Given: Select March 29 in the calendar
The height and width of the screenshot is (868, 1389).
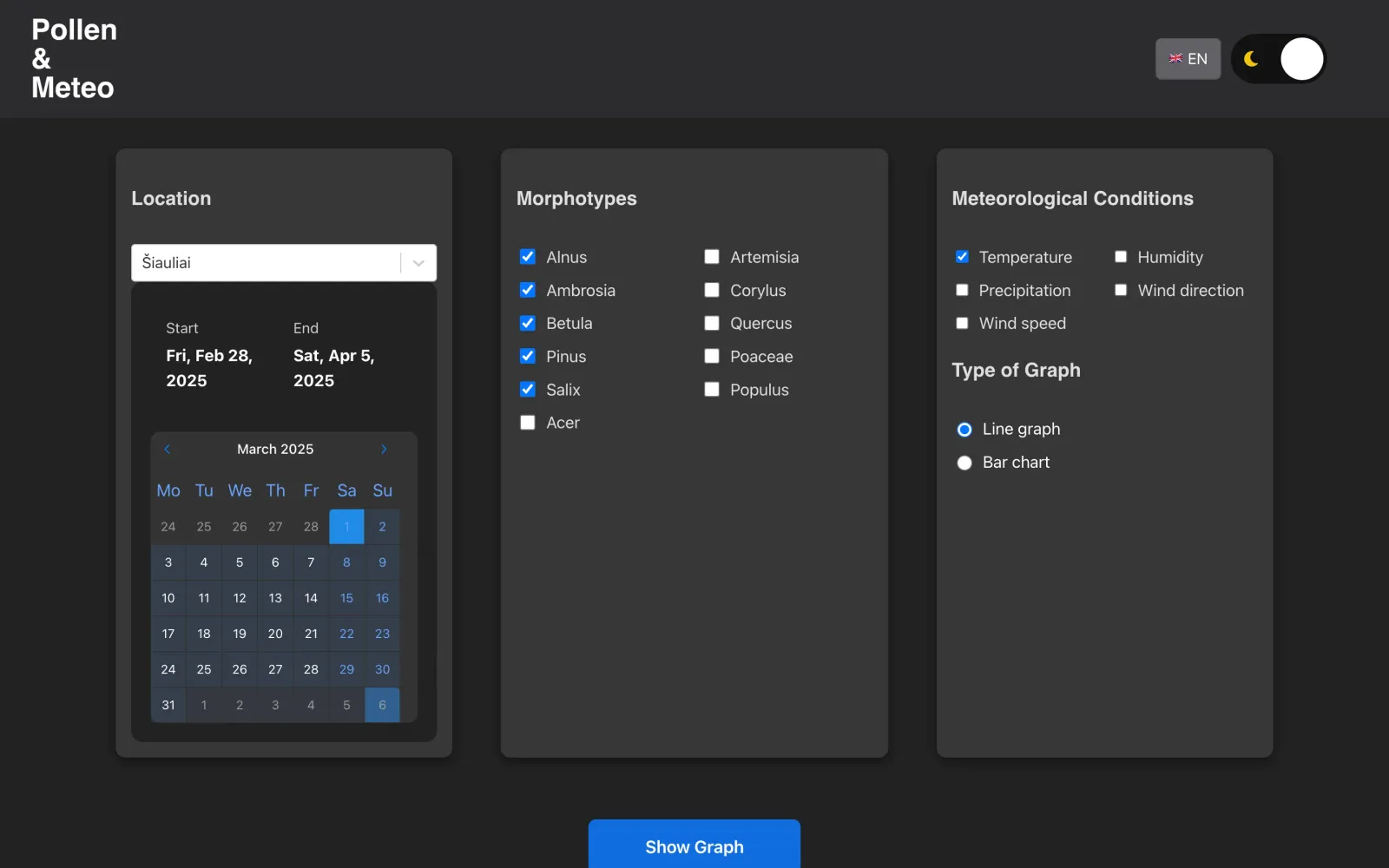Looking at the screenshot, I should click(x=346, y=669).
